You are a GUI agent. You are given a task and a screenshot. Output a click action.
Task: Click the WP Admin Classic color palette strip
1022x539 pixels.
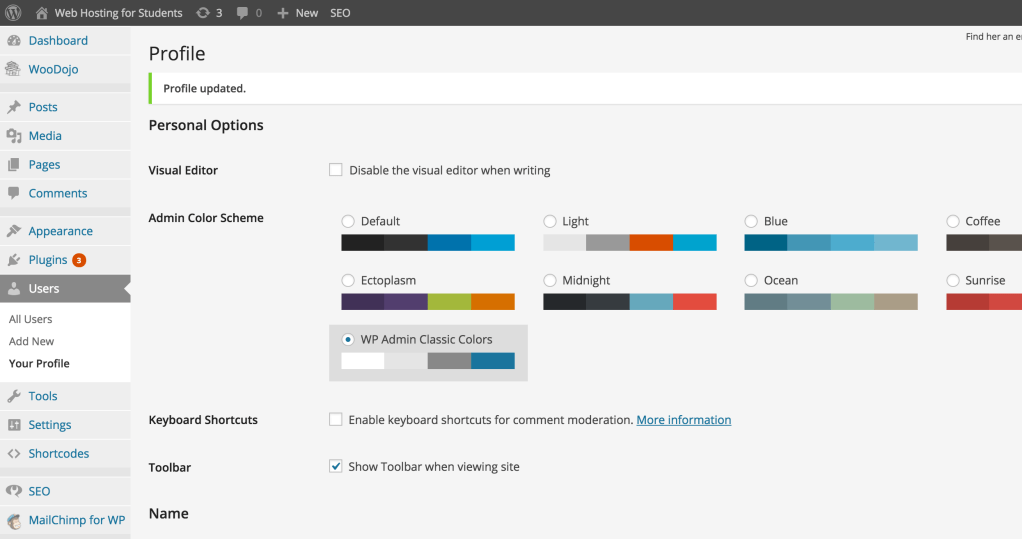click(x=428, y=361)
